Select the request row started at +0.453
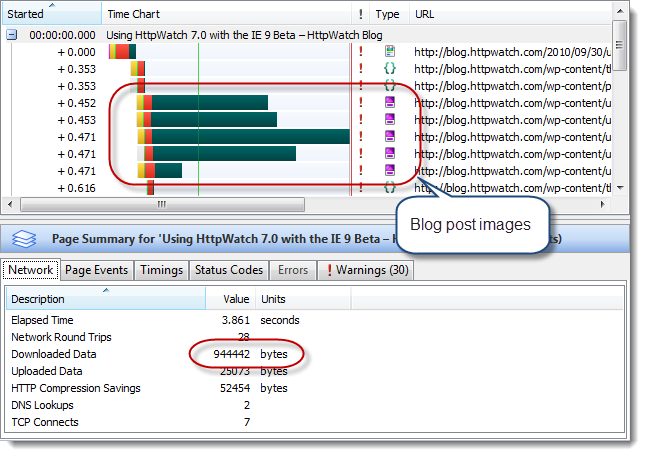The image size is (645, 456). point(307,120)
